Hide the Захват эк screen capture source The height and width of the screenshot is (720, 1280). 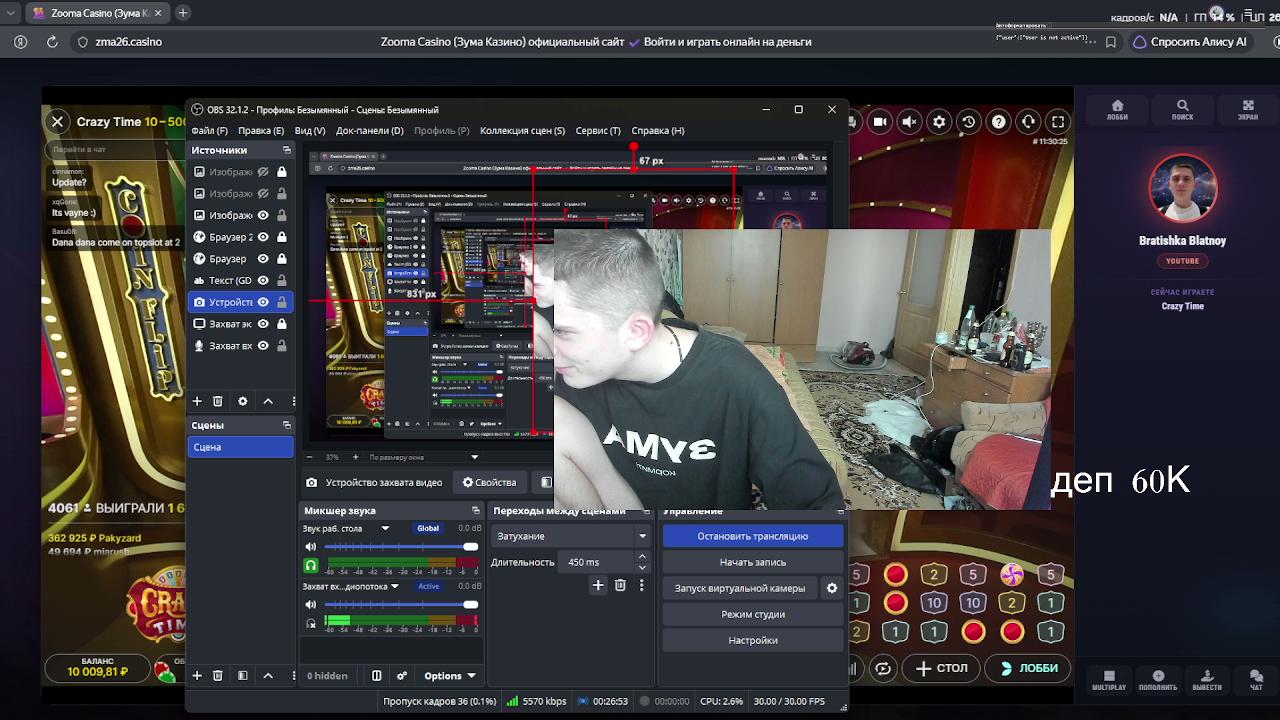click(263, 324)
